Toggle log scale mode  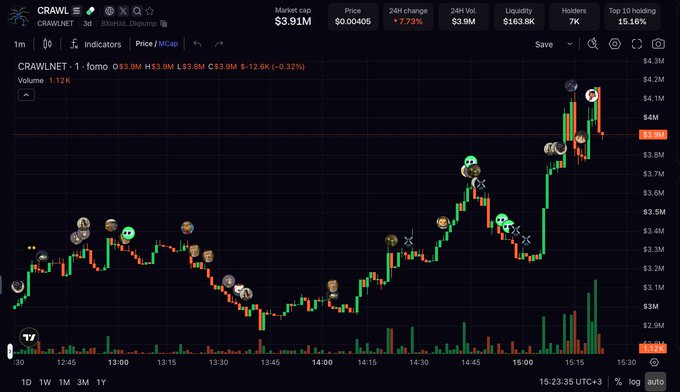pyautogui.click(x=634, y=382)
